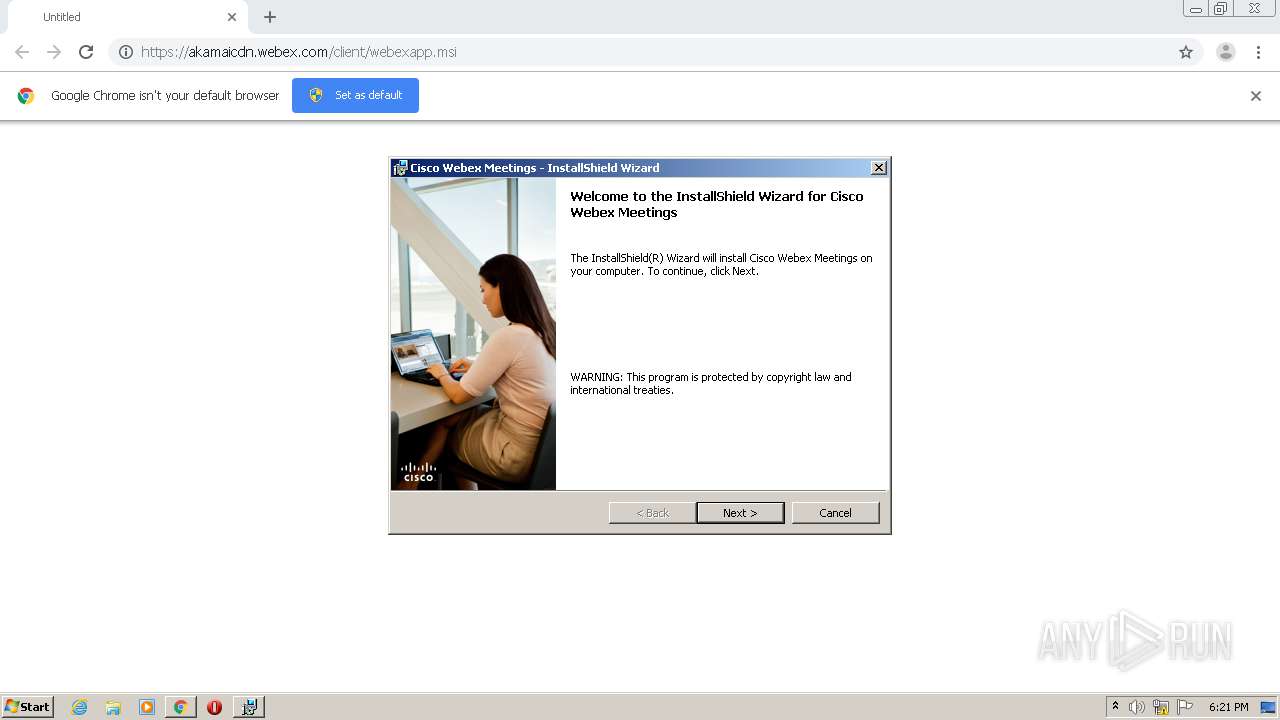Image resolution: width=1280 pixels, height=720 pixels.
Task: Open Windows Explorer from the taskbar
Action: [113, 707]
